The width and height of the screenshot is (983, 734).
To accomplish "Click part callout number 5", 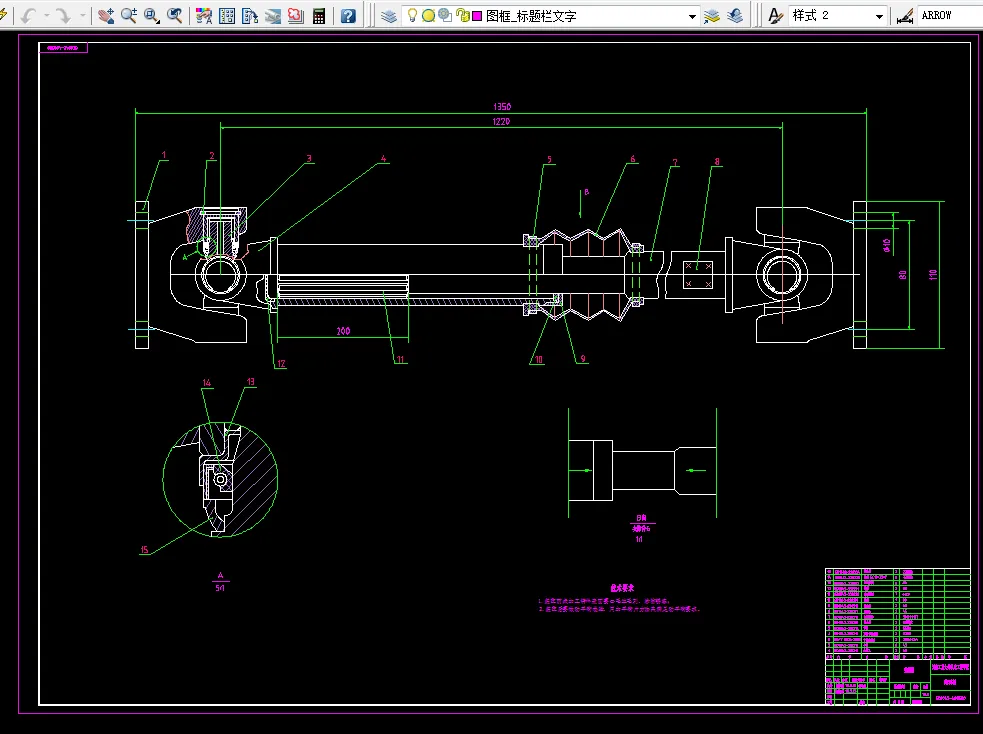I will pos(549,160).
